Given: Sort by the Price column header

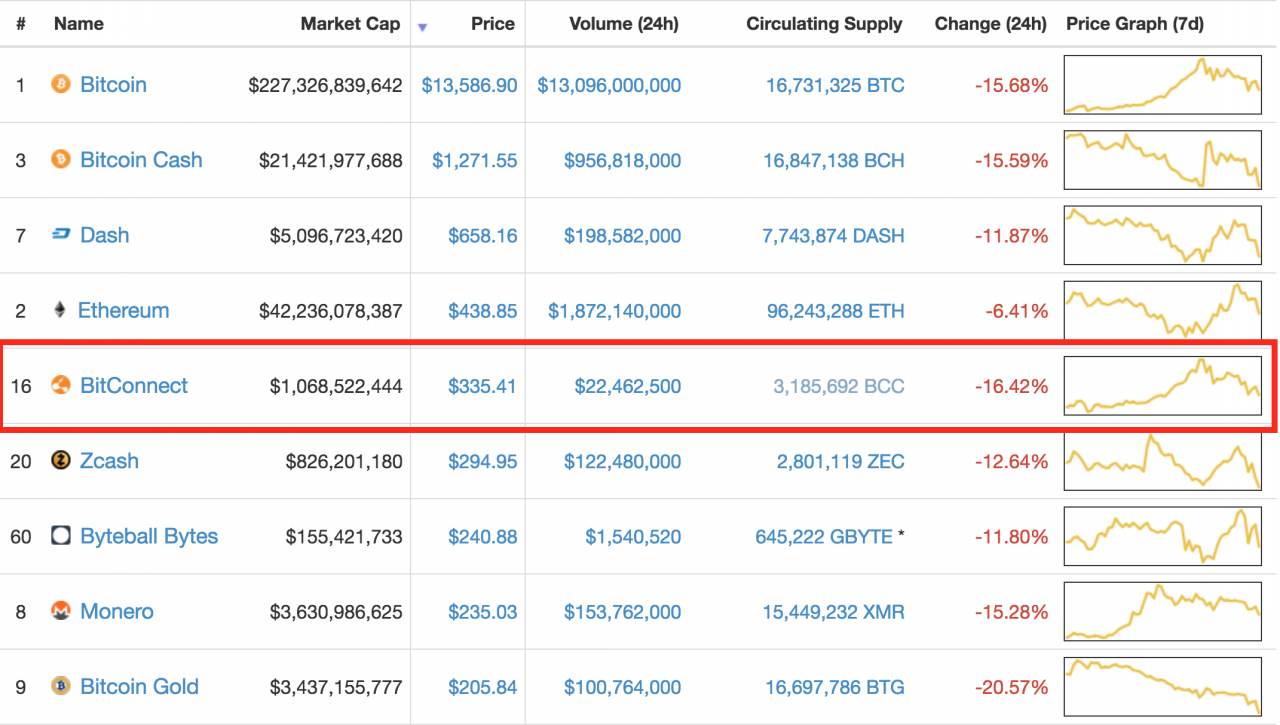Looking at the screenshot, I should click(491, 24).
